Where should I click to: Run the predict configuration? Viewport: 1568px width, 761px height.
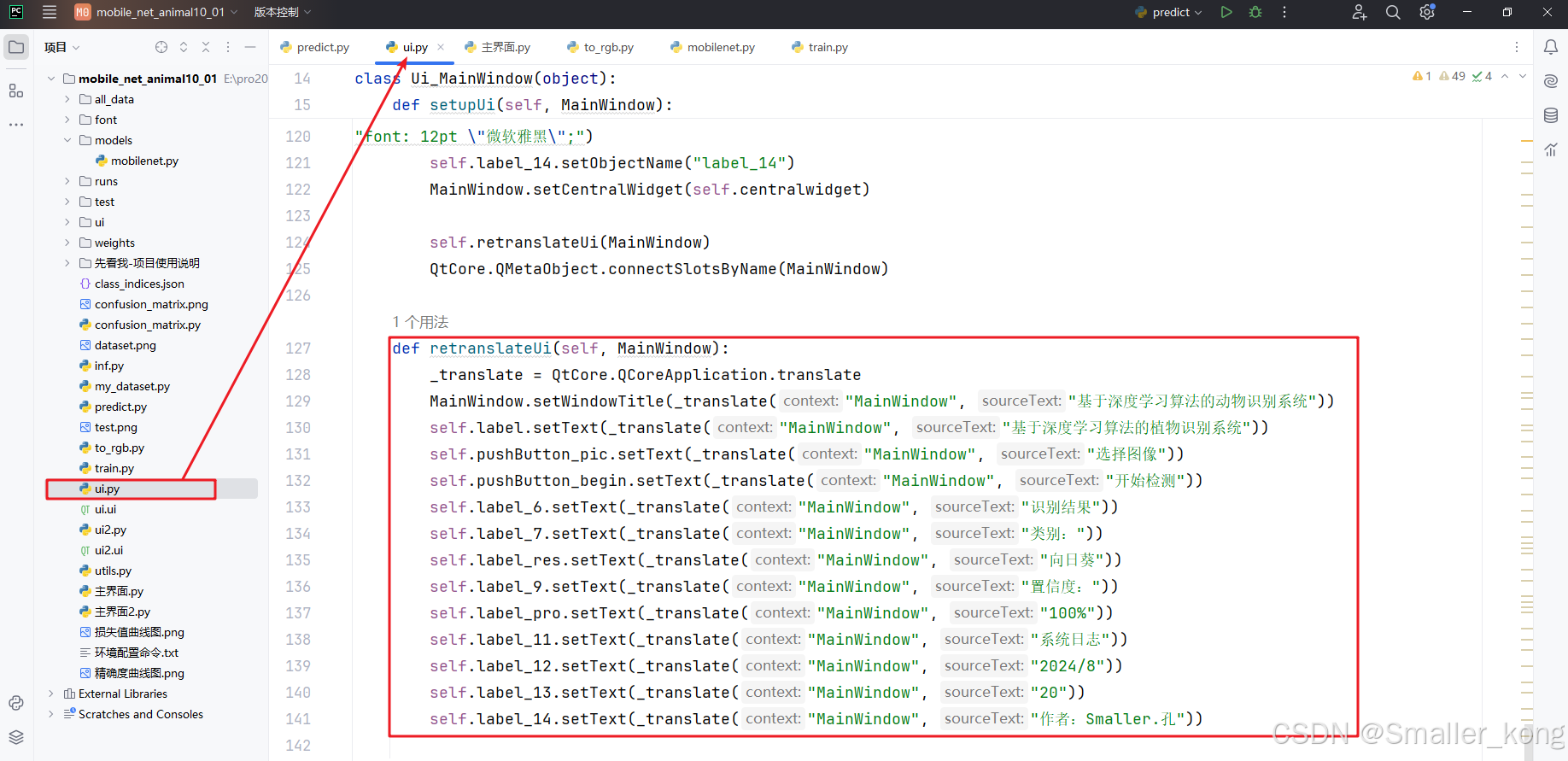click(1226, 12)
